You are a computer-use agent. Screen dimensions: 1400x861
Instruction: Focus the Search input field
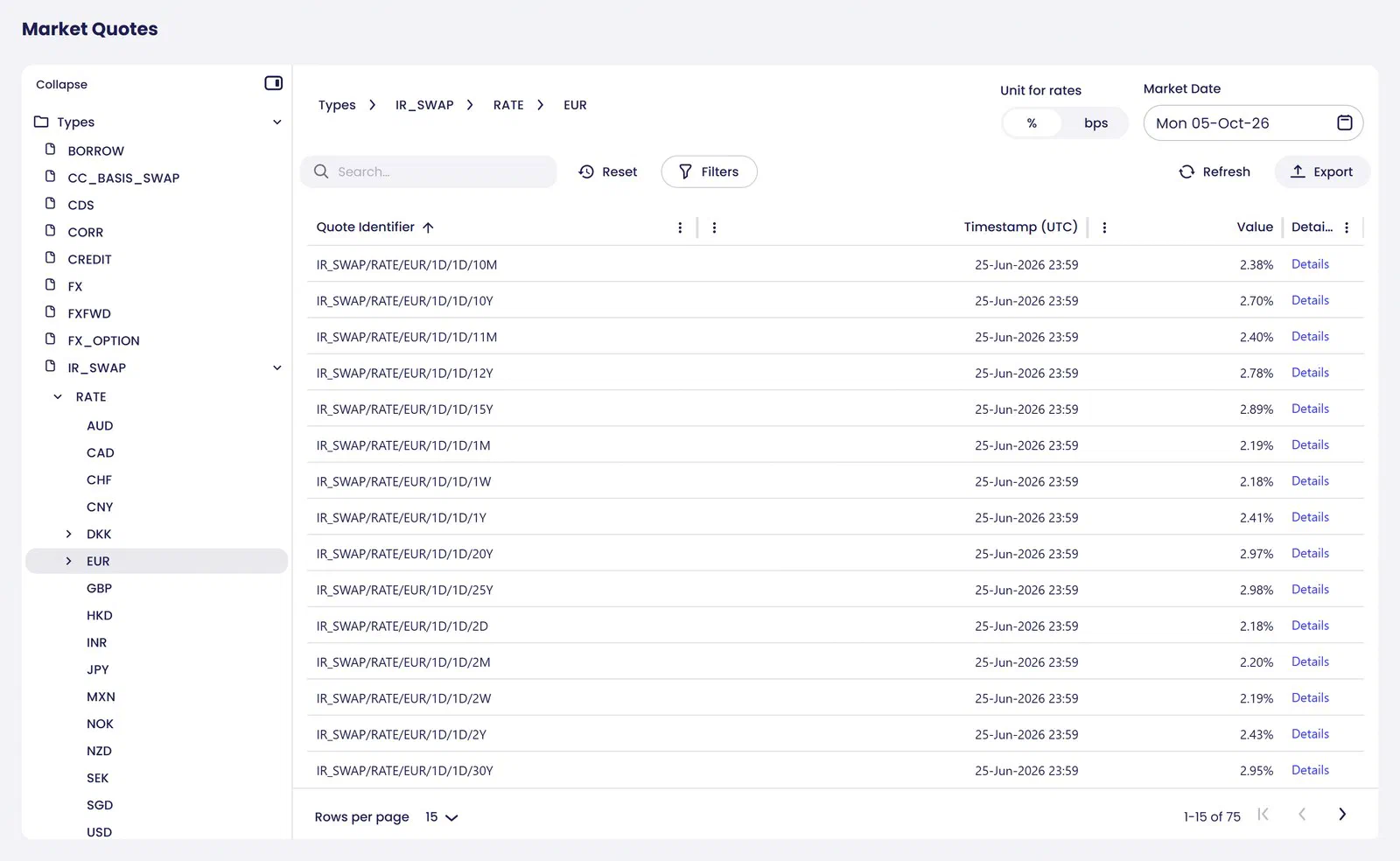429,171
